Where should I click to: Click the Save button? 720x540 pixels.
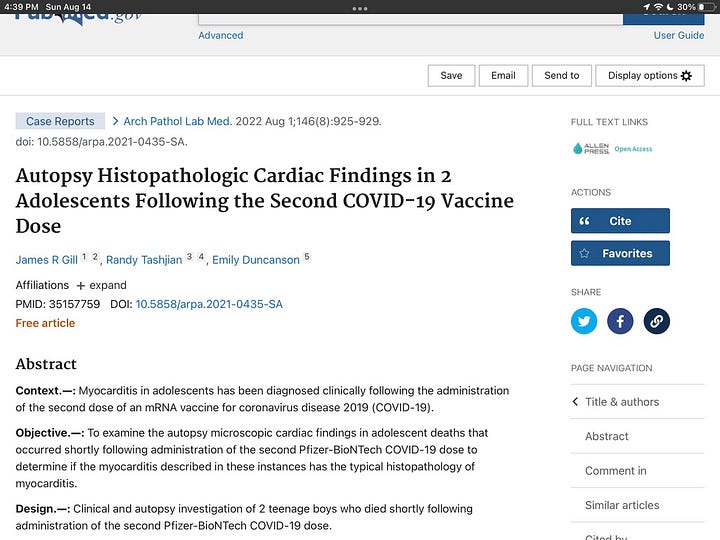451,76
